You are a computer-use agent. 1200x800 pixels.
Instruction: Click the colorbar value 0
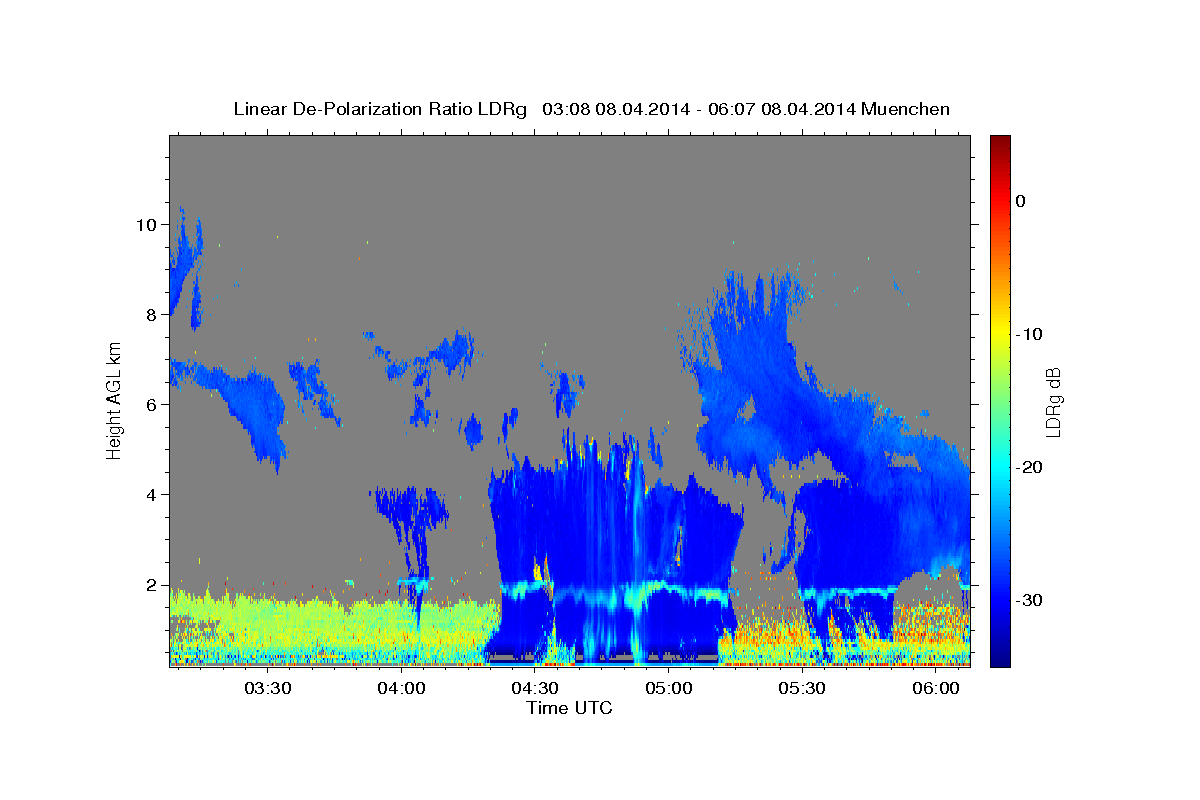click(1021, 201)
